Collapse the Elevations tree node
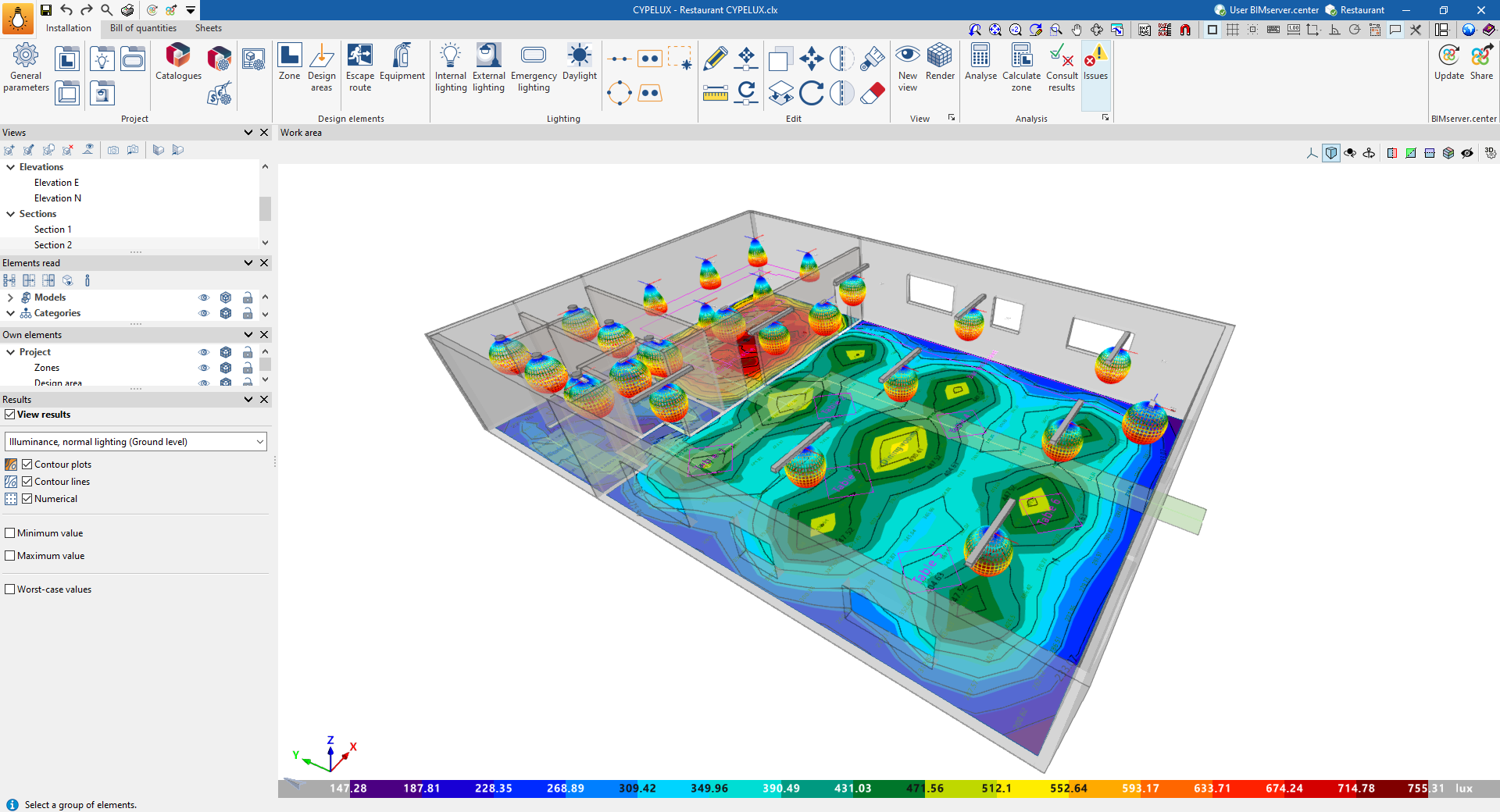 point(11,167)
